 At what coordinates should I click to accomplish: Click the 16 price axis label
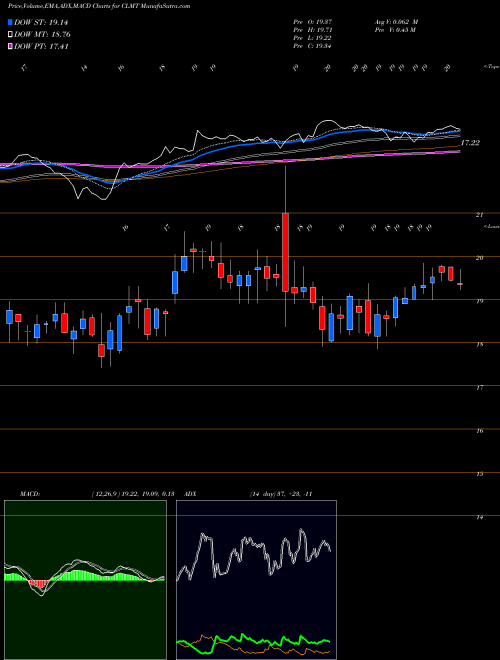(479, 431)
